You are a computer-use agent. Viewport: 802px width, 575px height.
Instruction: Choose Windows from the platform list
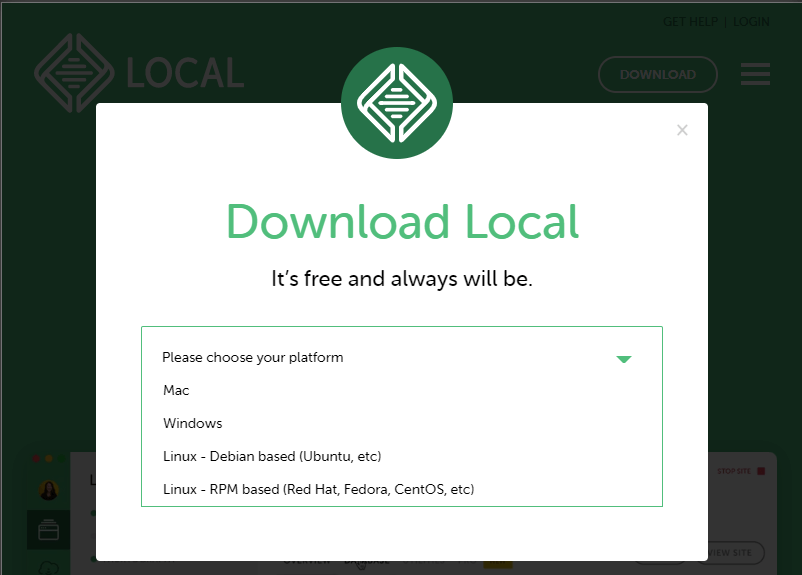[192, 423]
